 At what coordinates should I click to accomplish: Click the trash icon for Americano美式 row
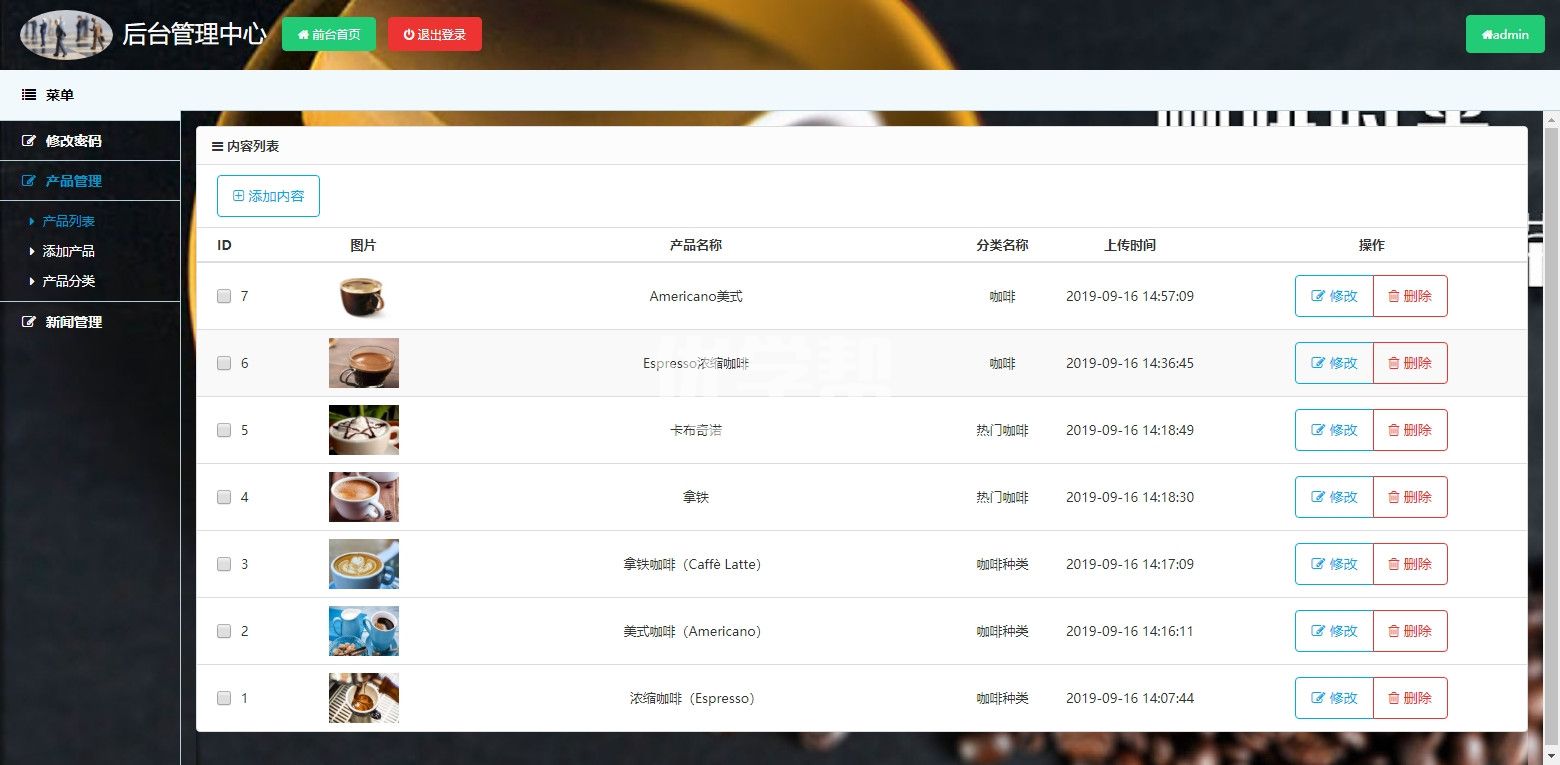click(1393, 296)
